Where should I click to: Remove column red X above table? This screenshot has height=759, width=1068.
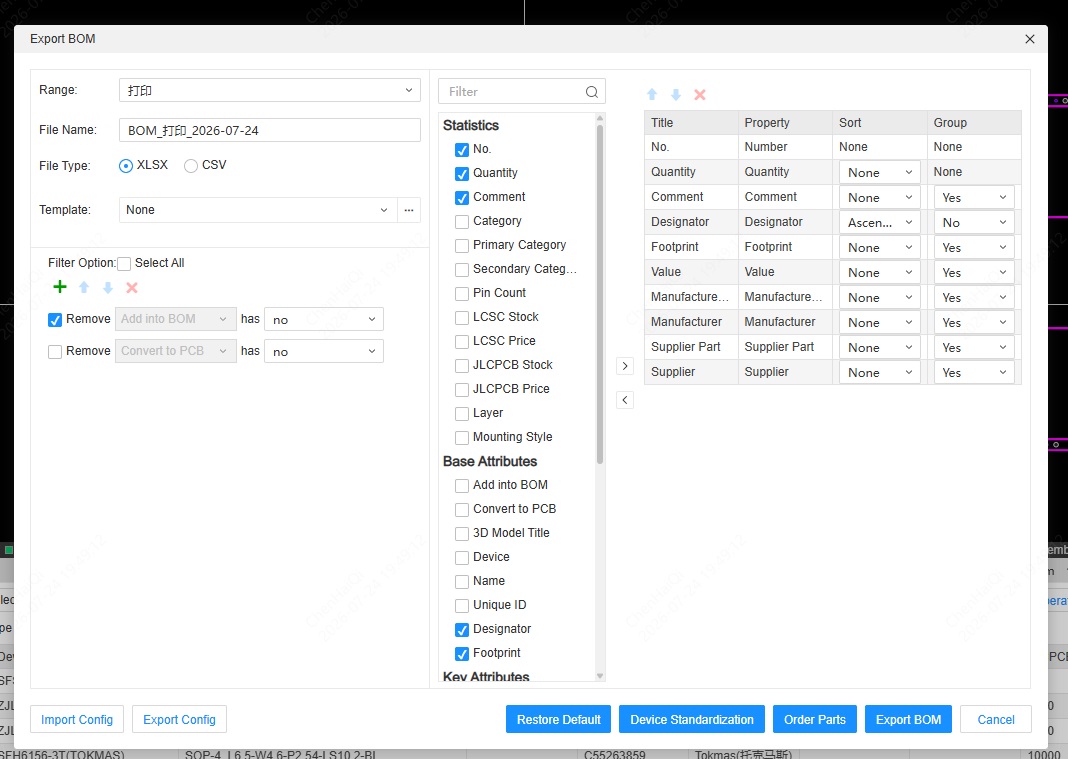(x=700, y=95)
